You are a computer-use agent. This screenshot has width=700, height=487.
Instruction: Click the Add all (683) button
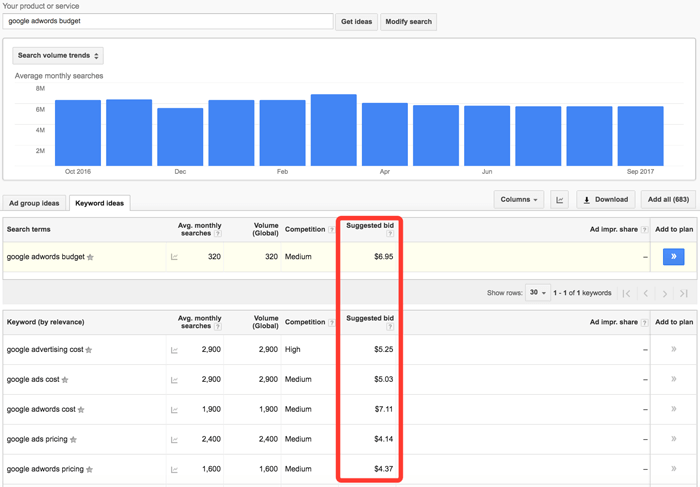coord(668,200)
